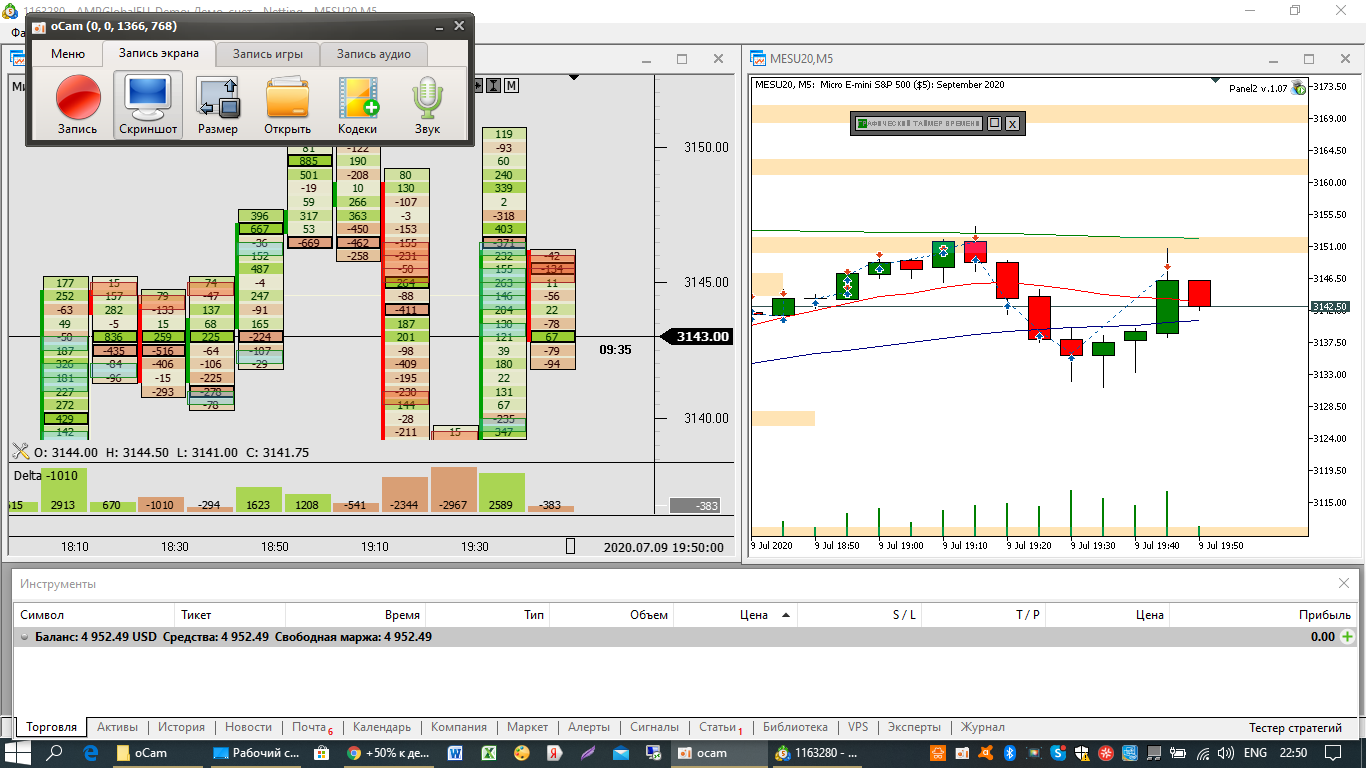Switch to the Новости tab
Screen dimensions: 1366x768
248,727
